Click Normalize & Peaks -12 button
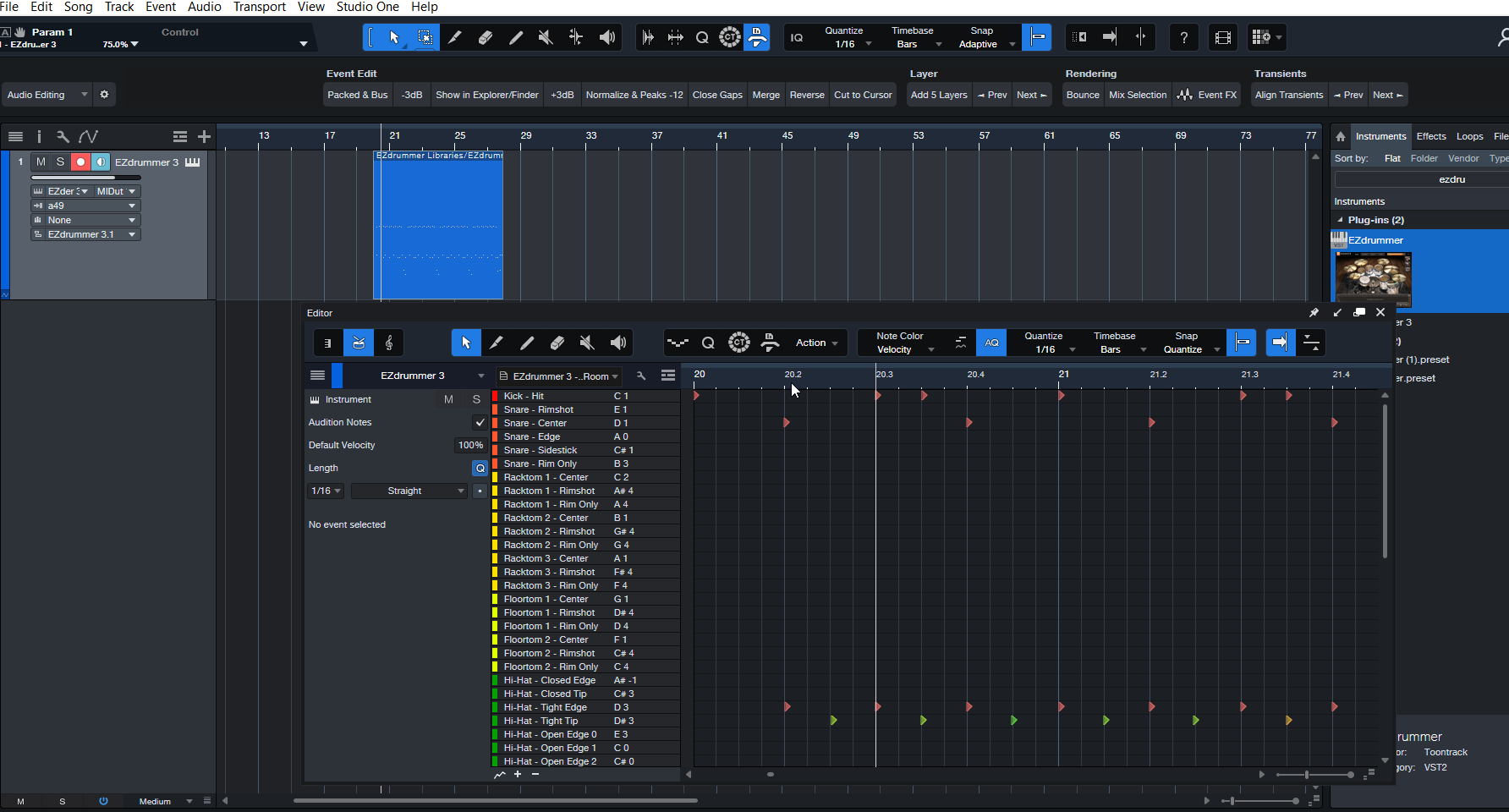 634,95
